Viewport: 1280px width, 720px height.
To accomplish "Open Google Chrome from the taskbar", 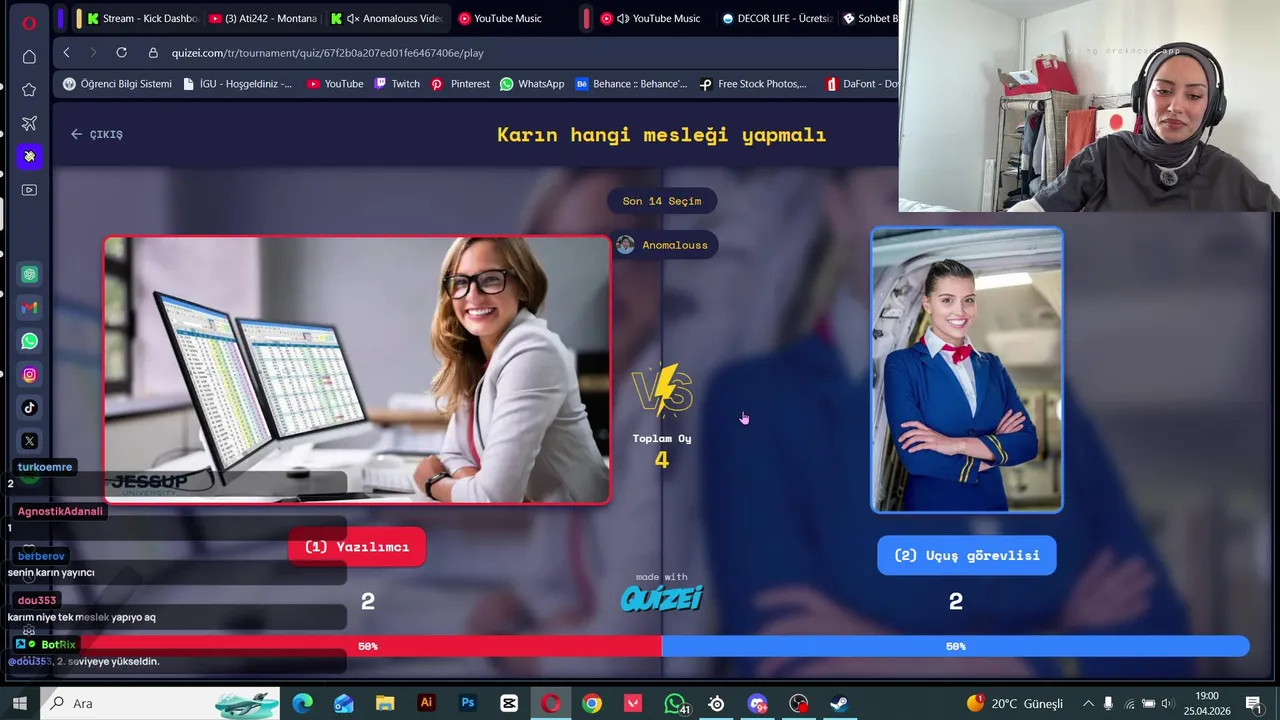I will (x=592, y=703).
